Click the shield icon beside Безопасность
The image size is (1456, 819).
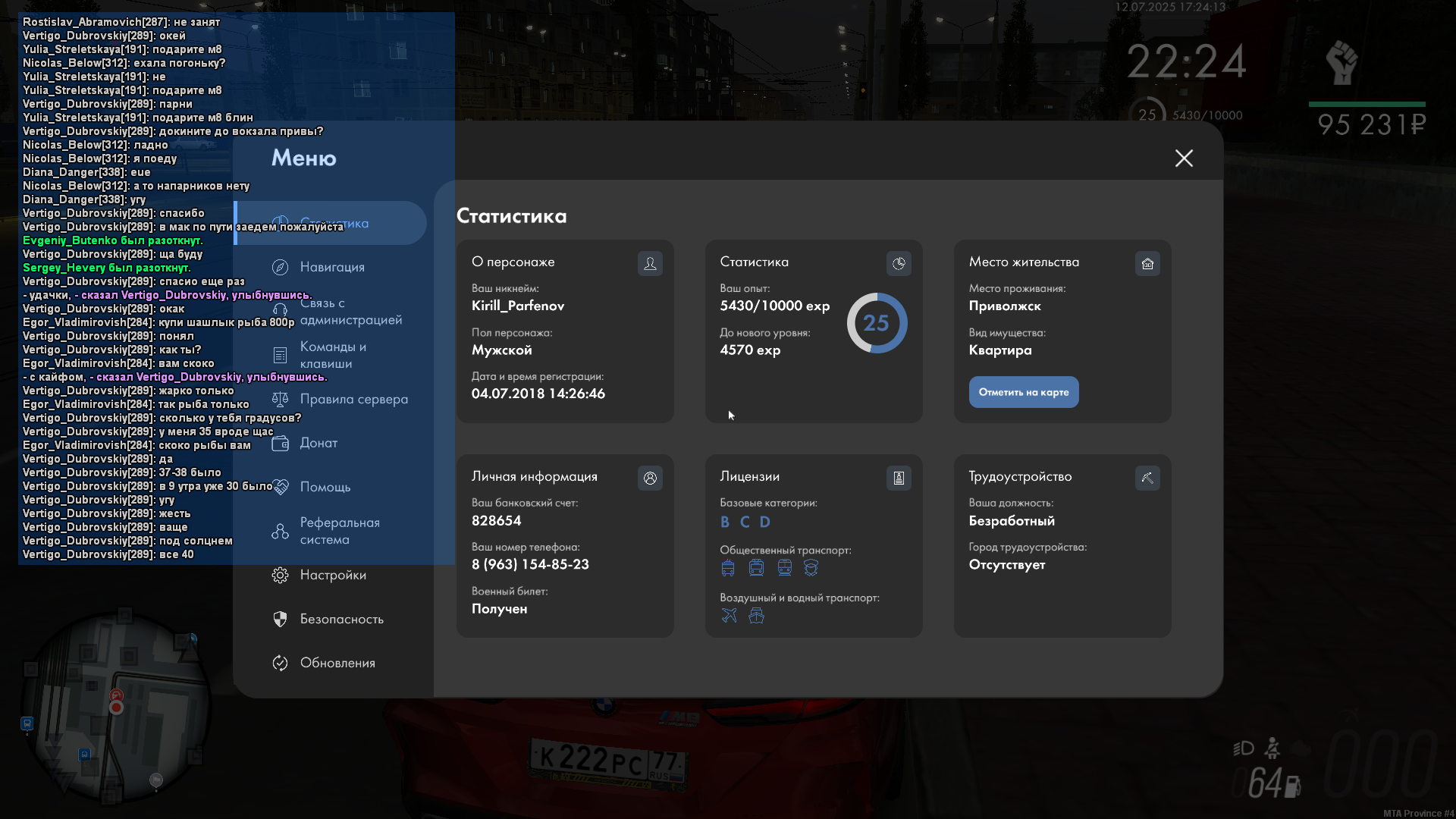coord(280,619)
